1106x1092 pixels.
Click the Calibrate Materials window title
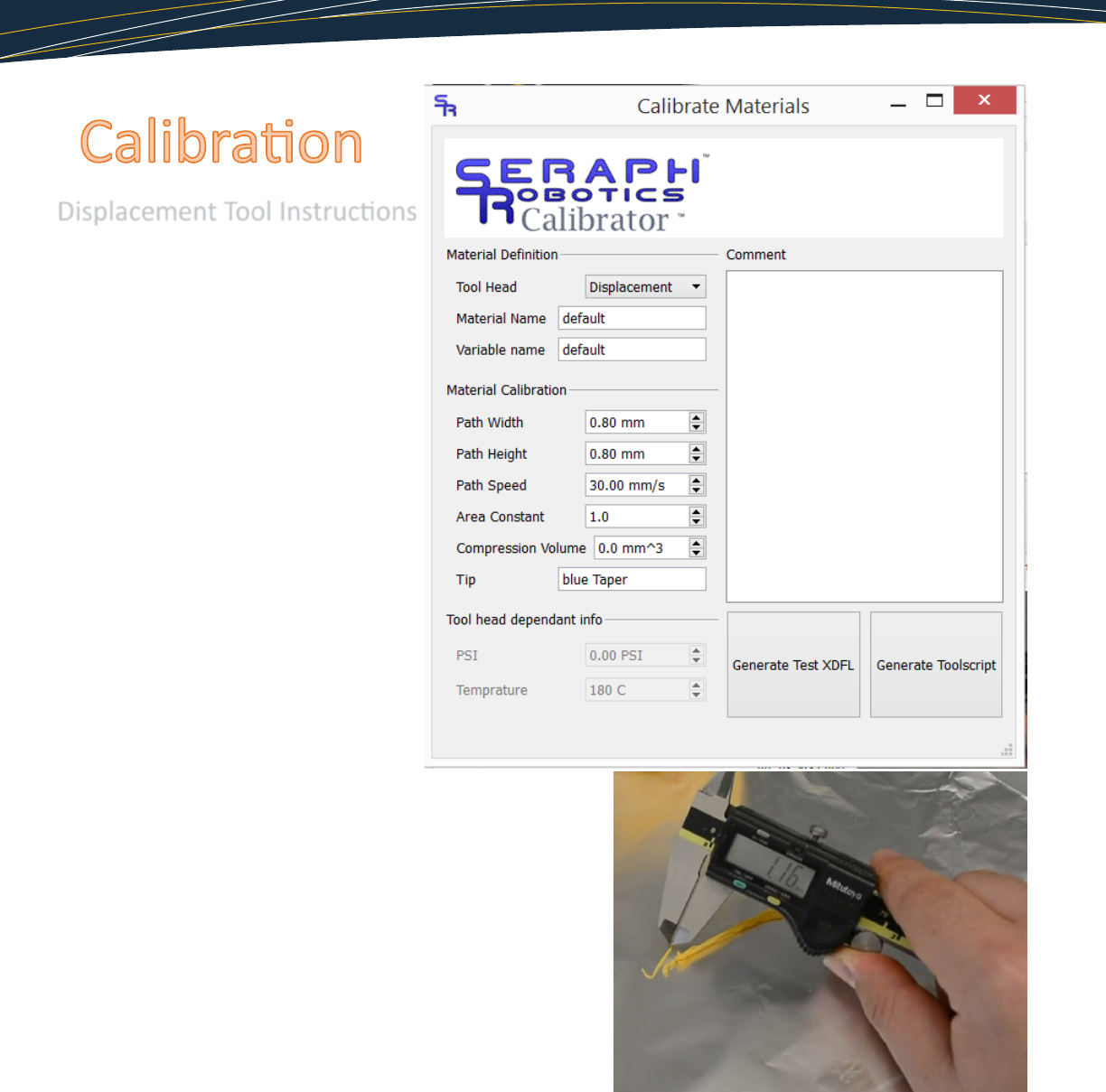point(723,107)
